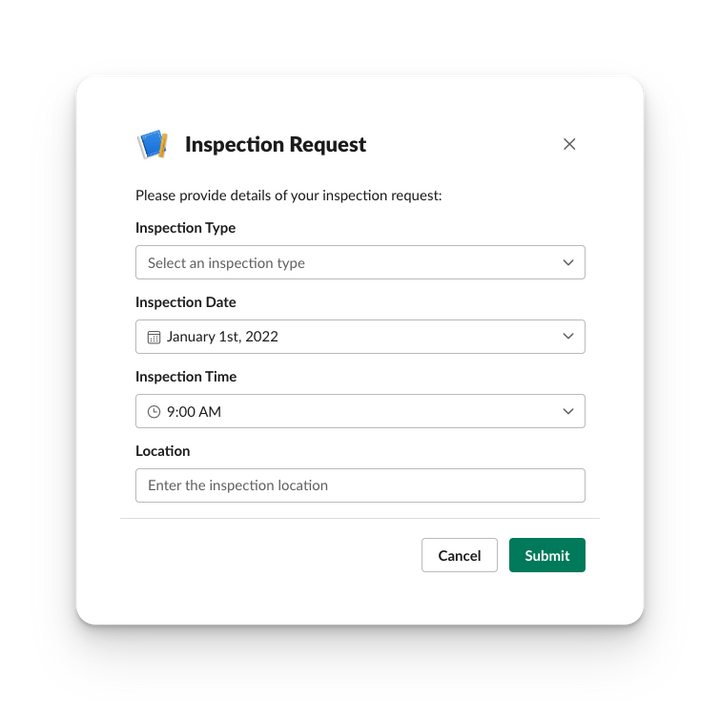Expand the Inspection Time chevron arrow
The height and width of the screenshot is (701, 720).
(x=568, y=411)
